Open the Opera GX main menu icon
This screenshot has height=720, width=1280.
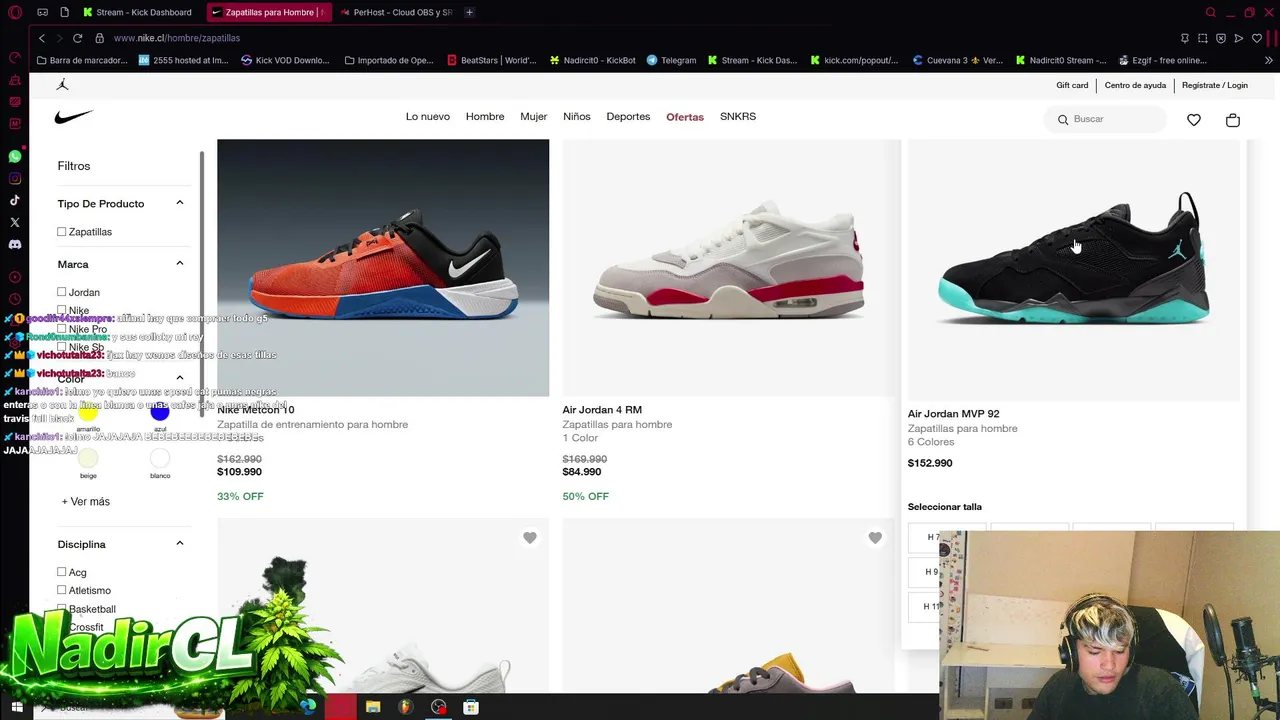14,12
